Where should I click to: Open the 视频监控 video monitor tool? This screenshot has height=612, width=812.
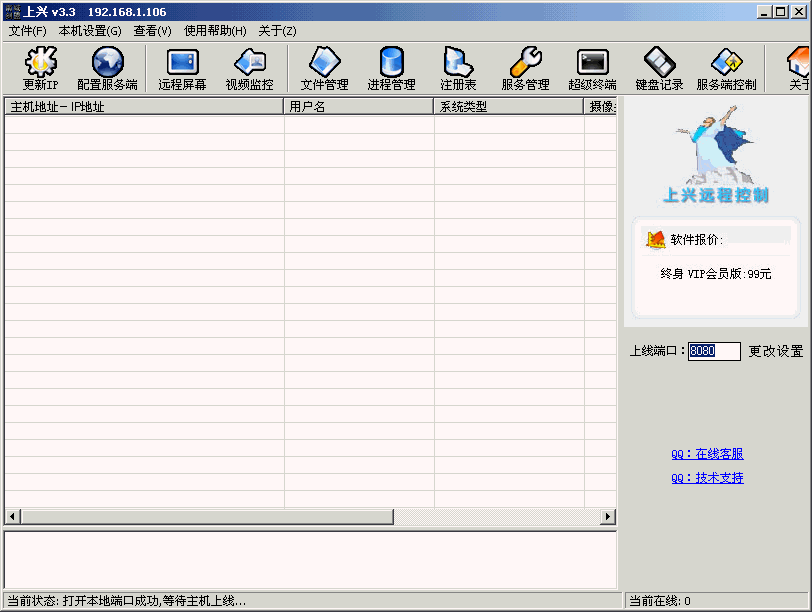click(249, 68)
